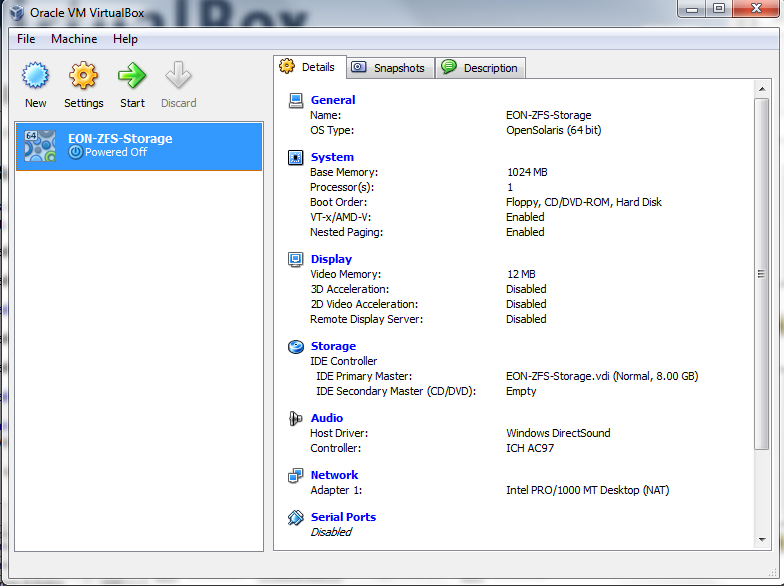The image size is (784, 586).
Task: Click the Description tab speech bubble icon
Action: pyautogui.click(x=449, y=66)
